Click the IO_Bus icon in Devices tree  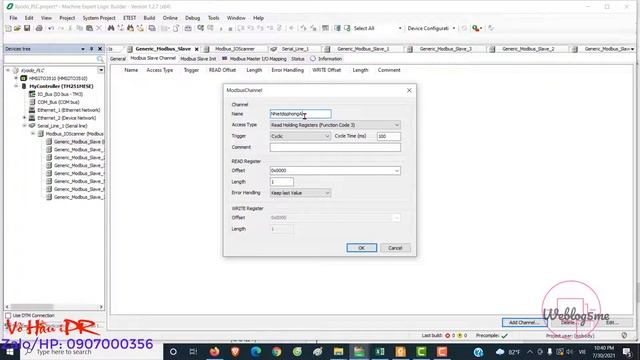32,94
